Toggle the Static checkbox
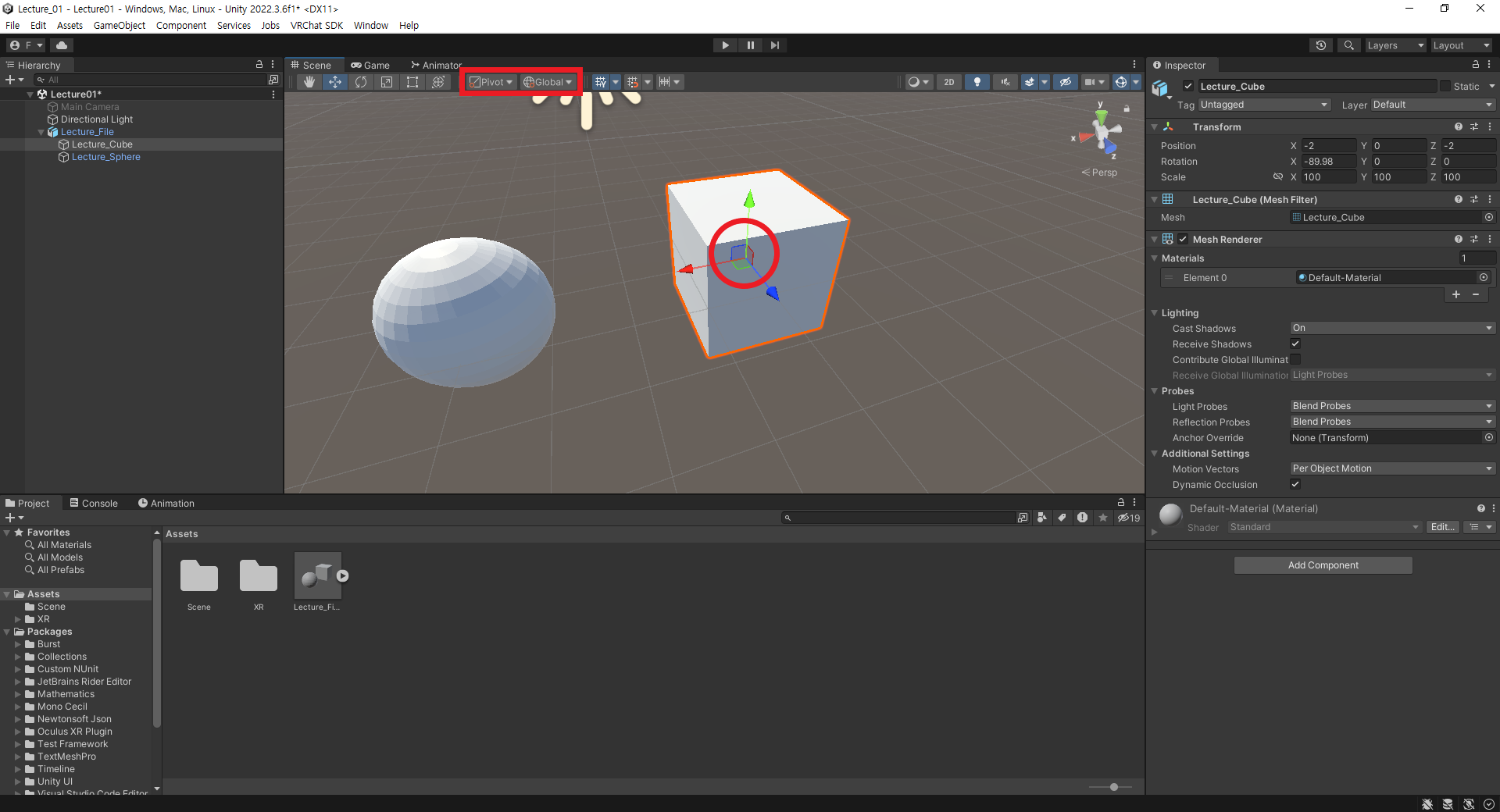 (1445, 86)
